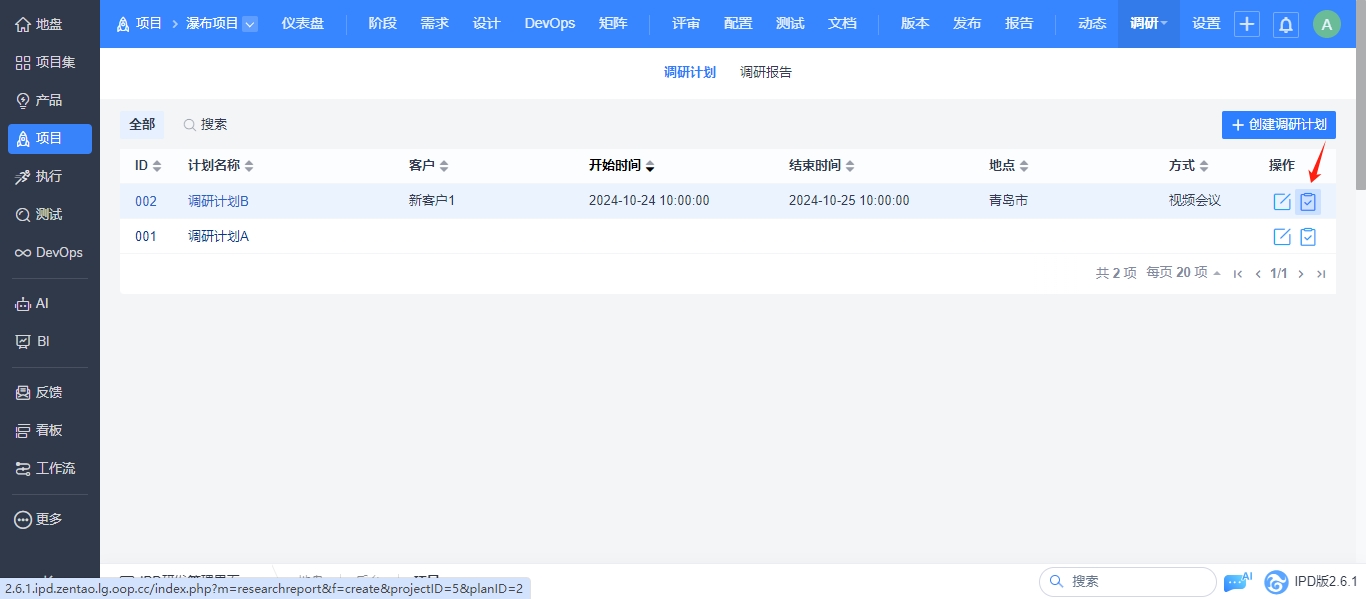Open 调研计划A link
This screenshot has width=1366, height=599.
click(x=218, y=236)
